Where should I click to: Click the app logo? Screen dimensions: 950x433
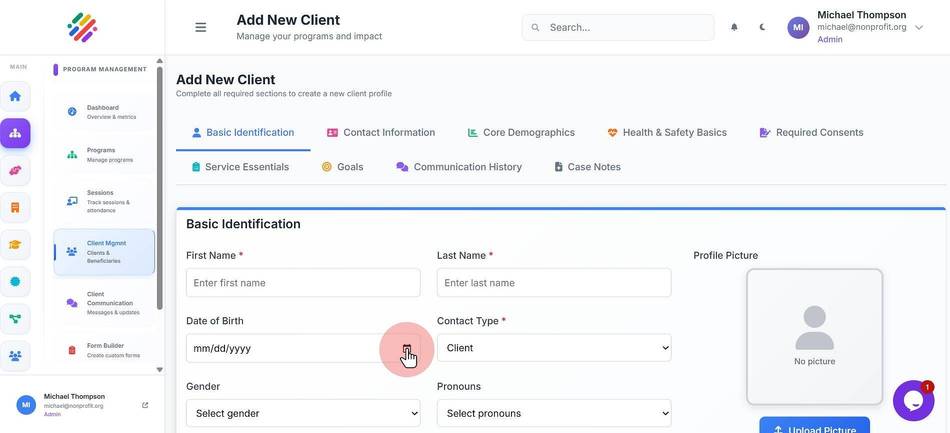pyautogui.click(x=82, y=27)
